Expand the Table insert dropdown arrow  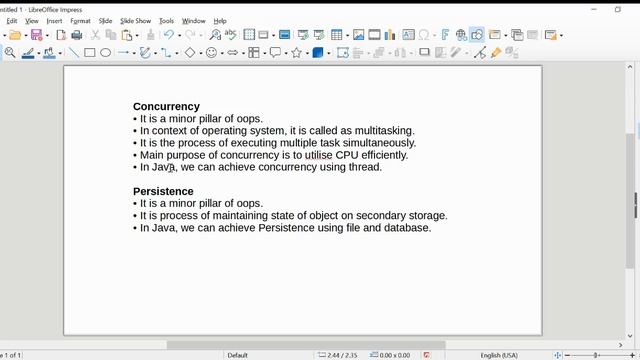click(x=347, y=36)
